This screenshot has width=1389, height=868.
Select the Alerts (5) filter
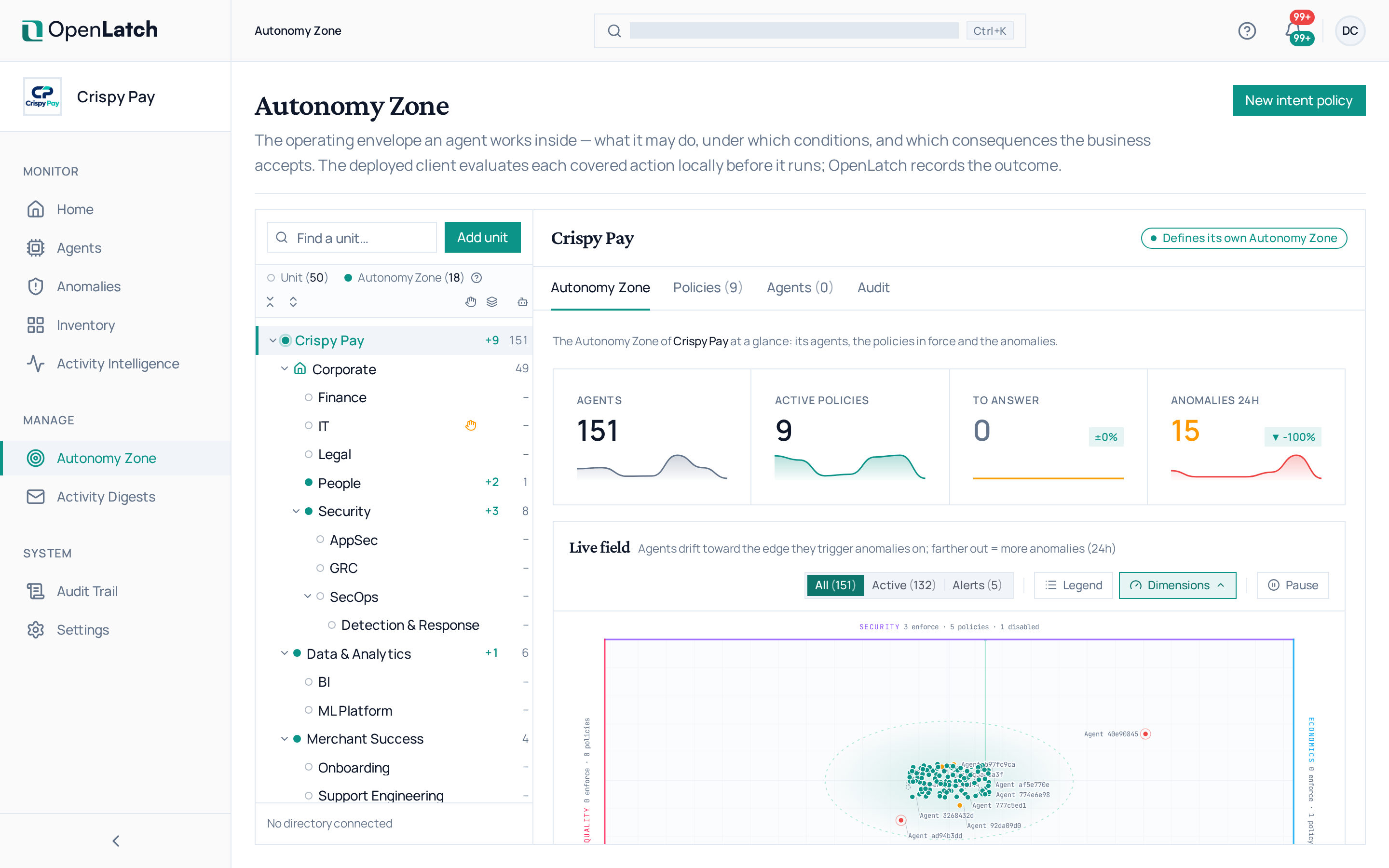tap(977, 585)
